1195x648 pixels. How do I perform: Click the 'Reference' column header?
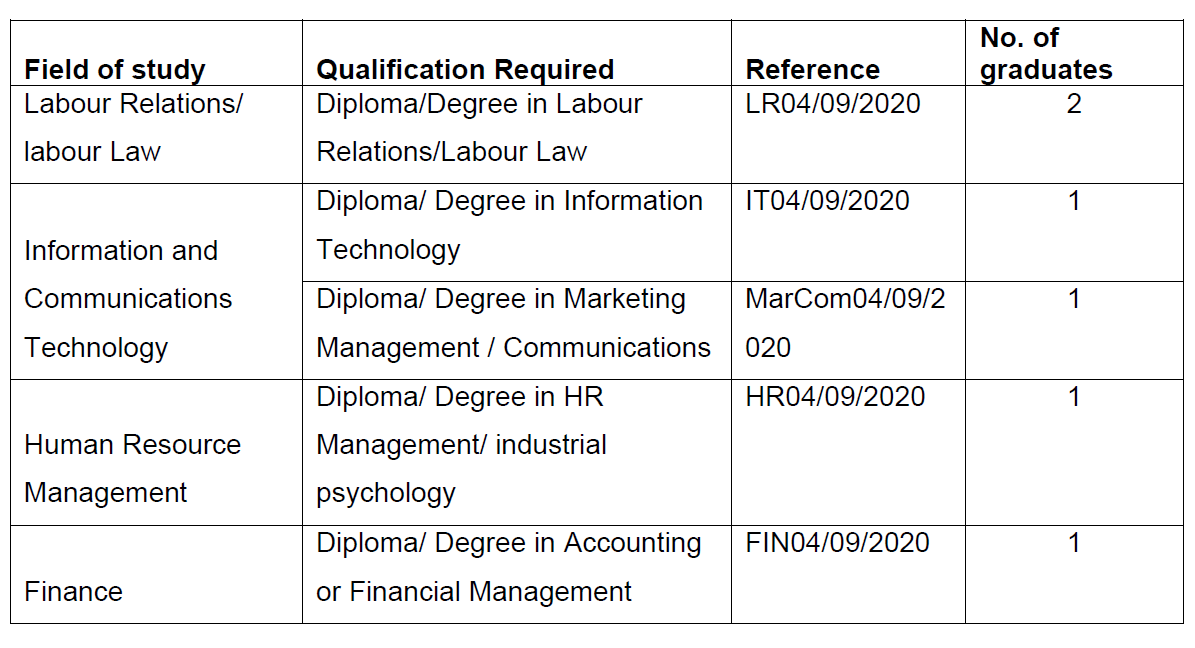(x=812, y=70)
